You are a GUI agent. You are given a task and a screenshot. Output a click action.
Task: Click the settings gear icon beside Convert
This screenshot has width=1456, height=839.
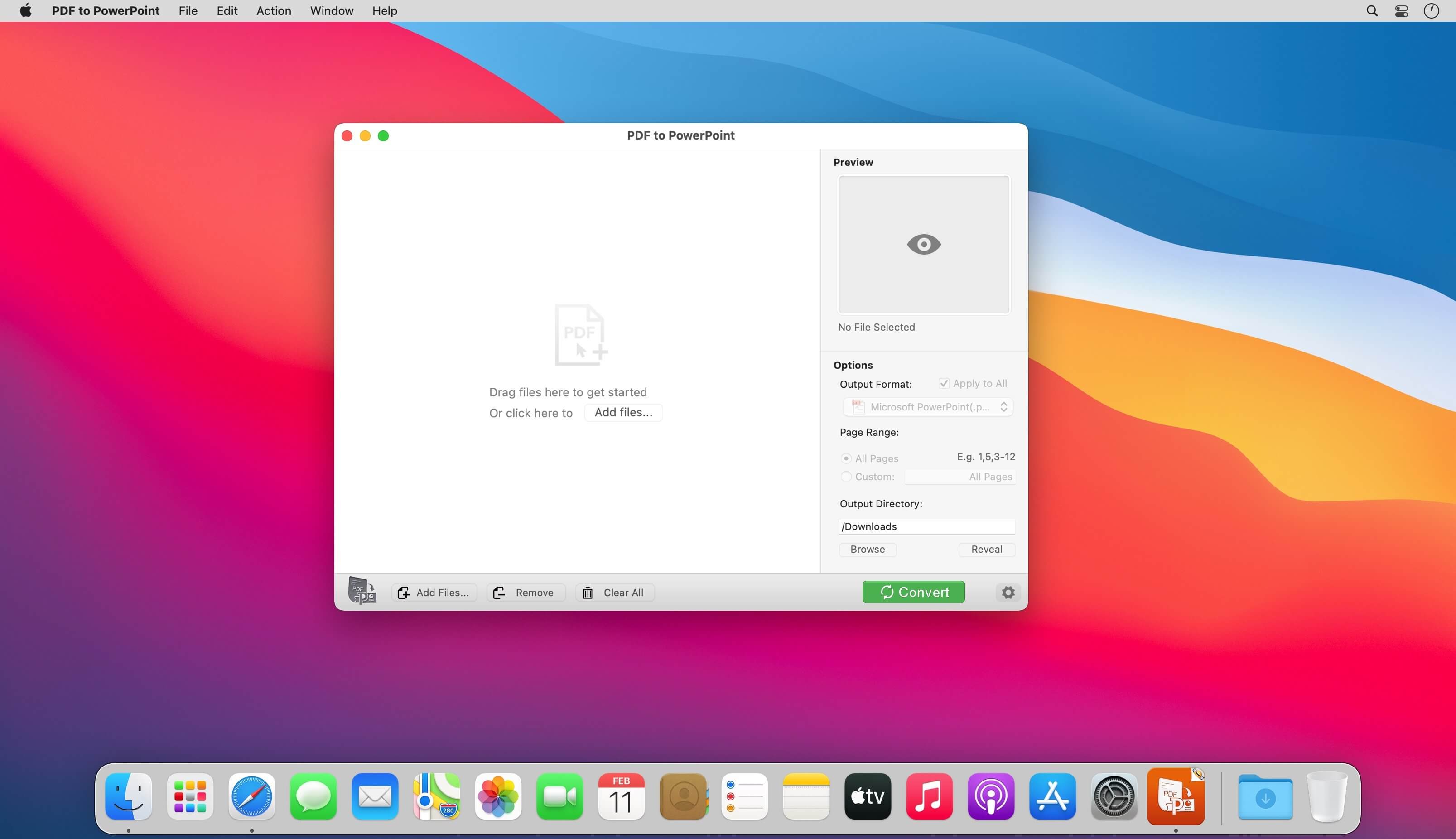[x=1008, y=593]
